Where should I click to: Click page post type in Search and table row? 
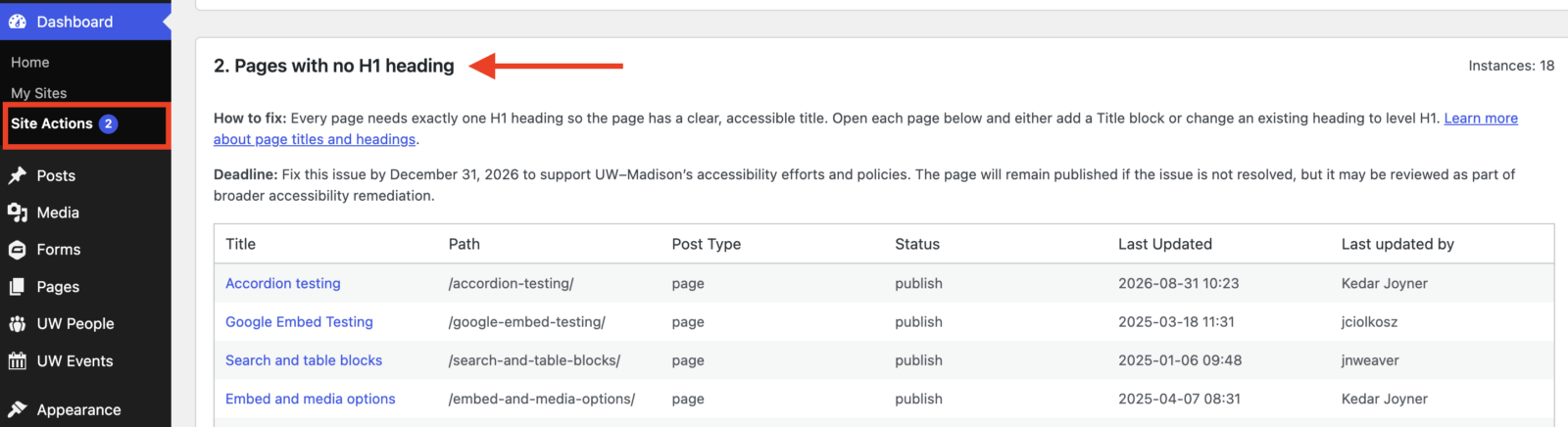click(688, 360)
